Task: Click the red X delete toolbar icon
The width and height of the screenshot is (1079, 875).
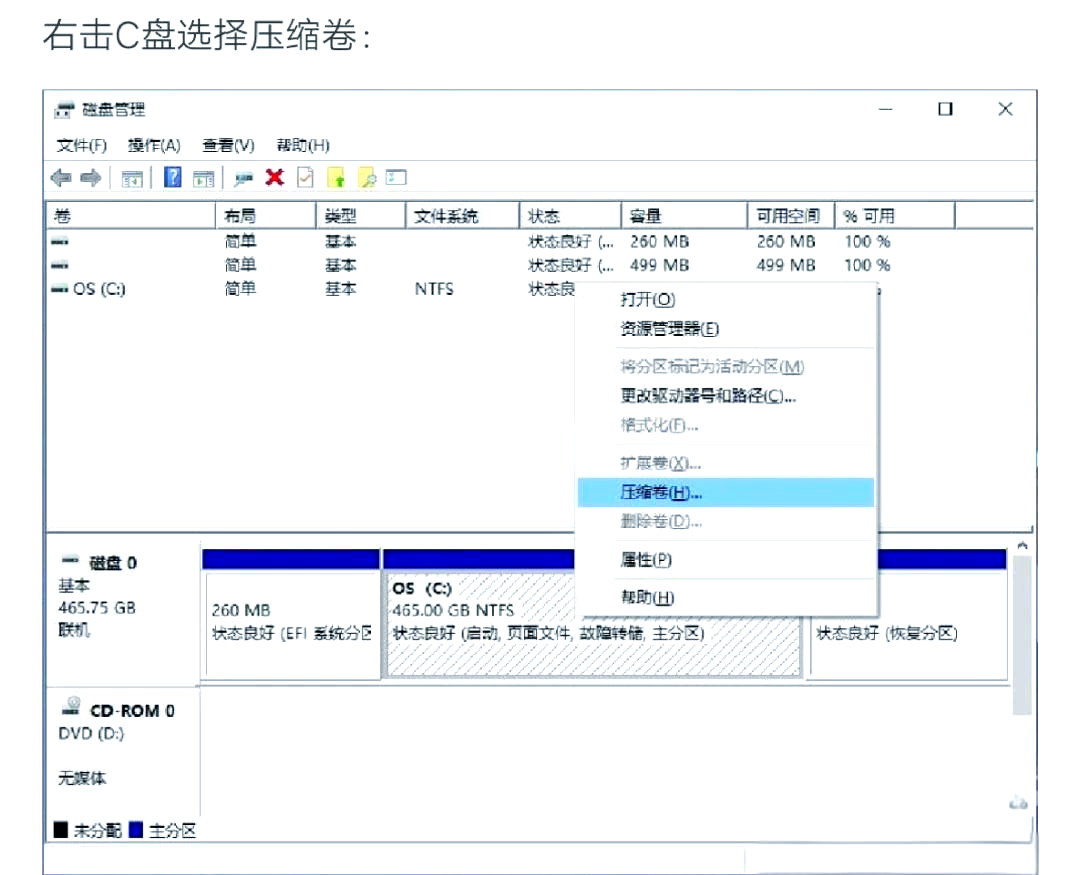Action: [x=274, y=178]
